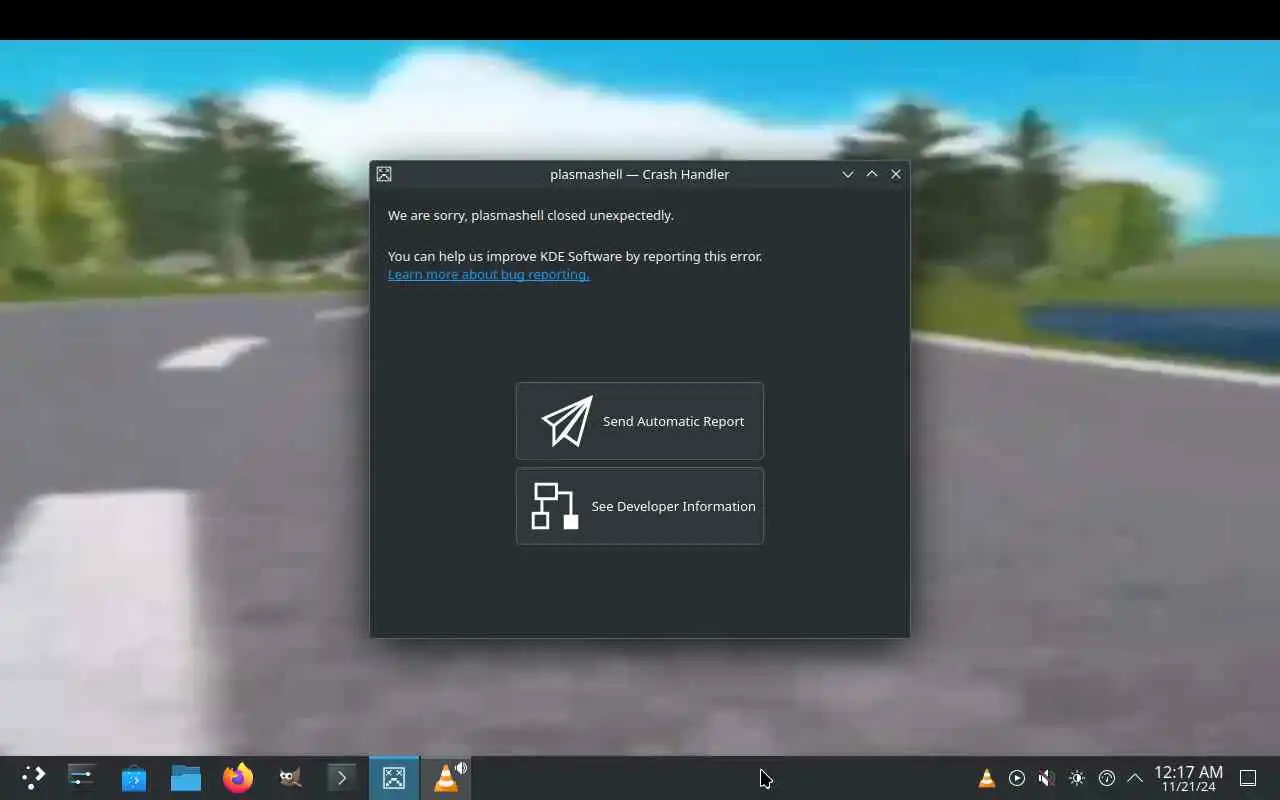The height and width of the screenshot is (800, 1280).
Task: Click the Show Desktop corner button
Action: click(1248, 778)
